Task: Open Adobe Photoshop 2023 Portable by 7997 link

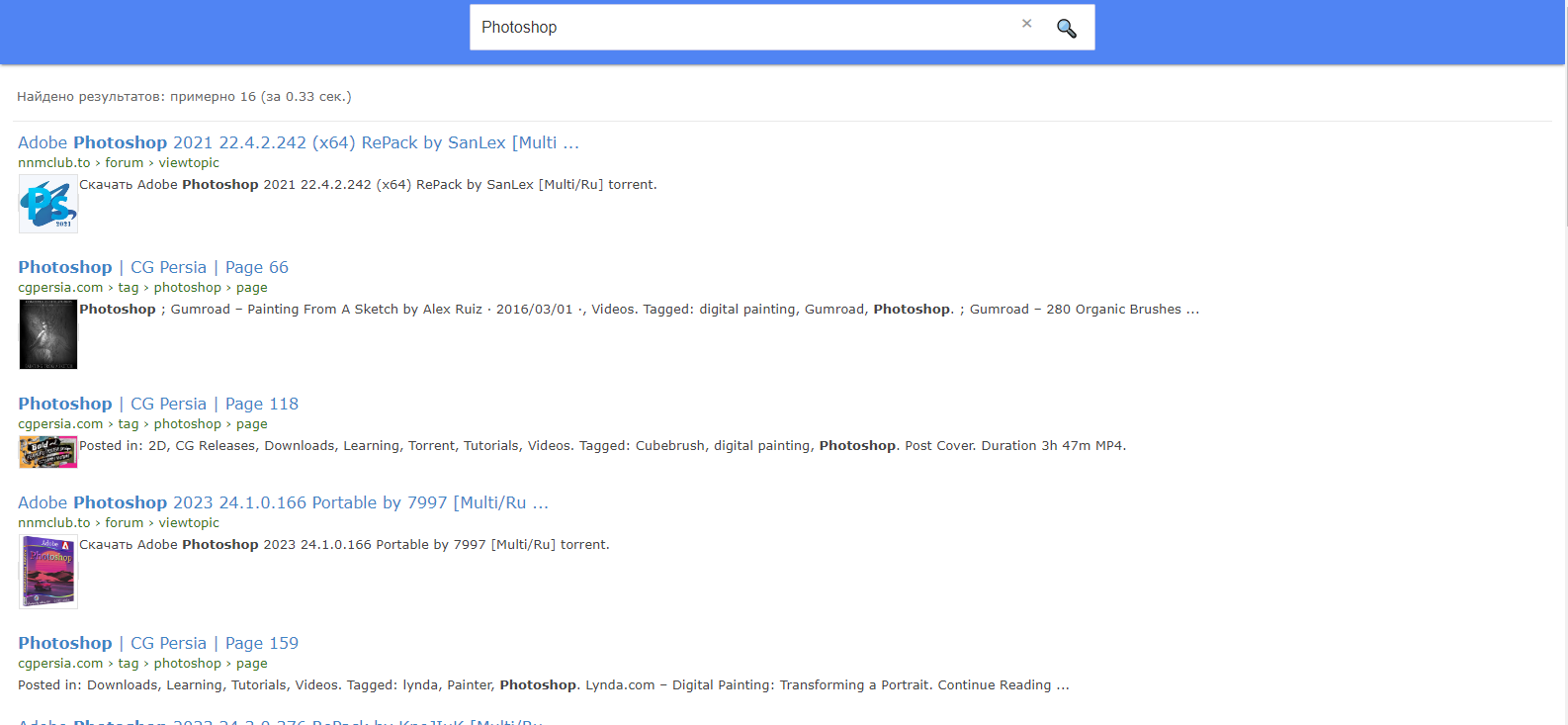Action: 283,502
